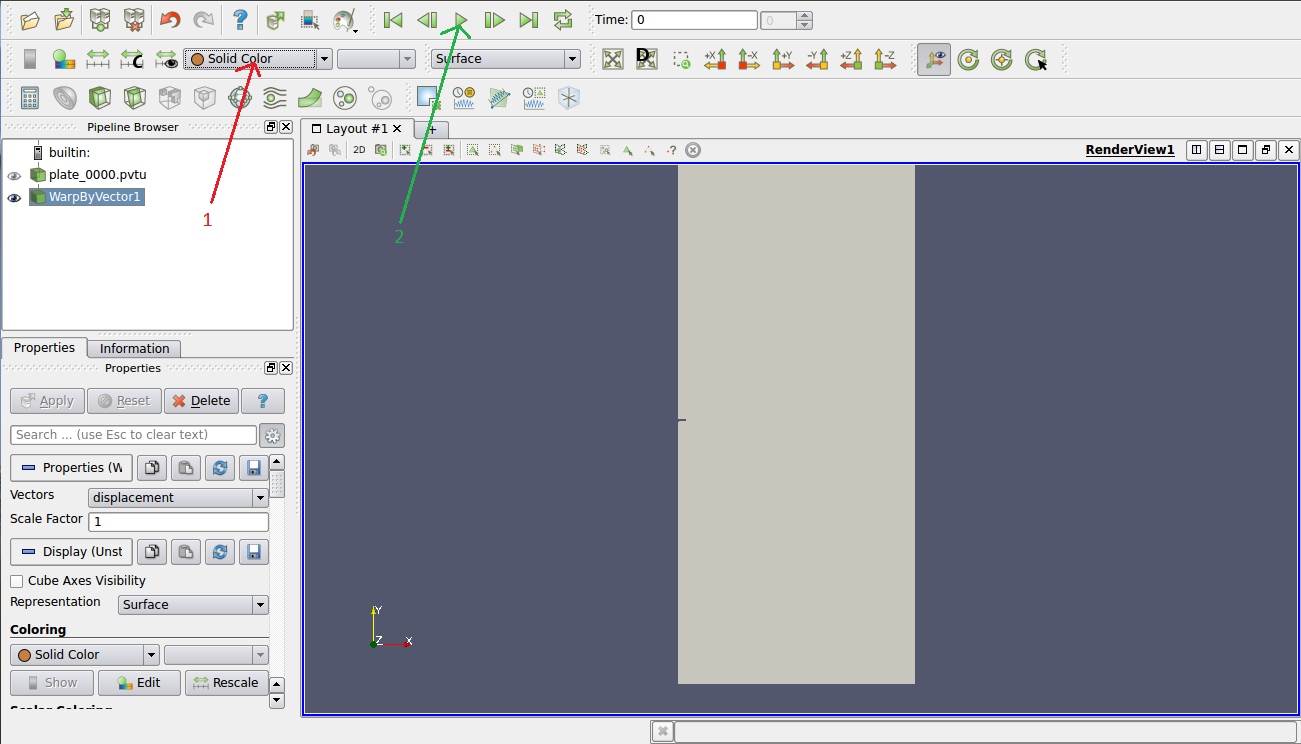Set view direction to +X
This screenshot has width=1301, height=744.
click(x=715, y=59)
